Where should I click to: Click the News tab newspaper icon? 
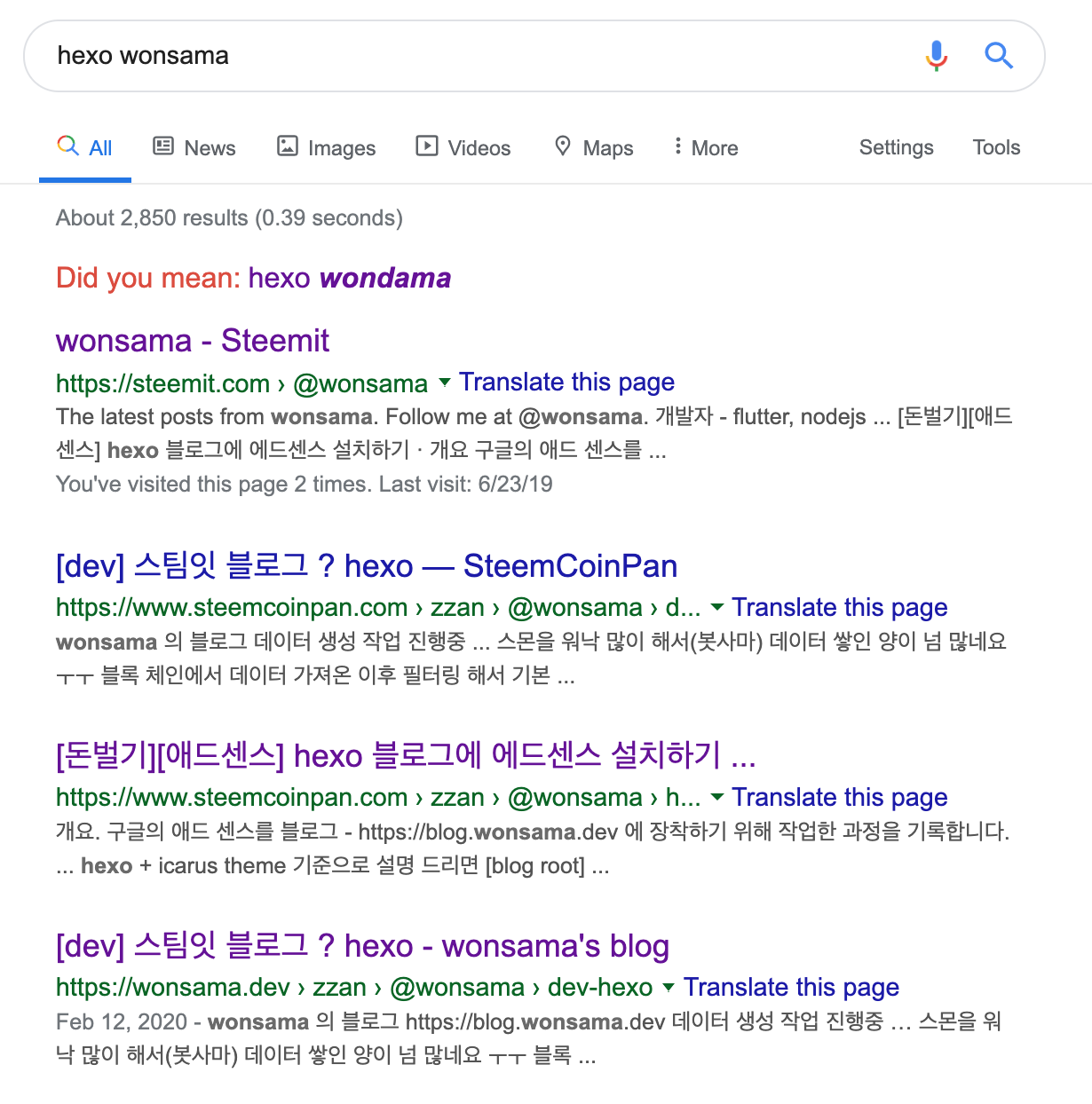tap(163, 146)
